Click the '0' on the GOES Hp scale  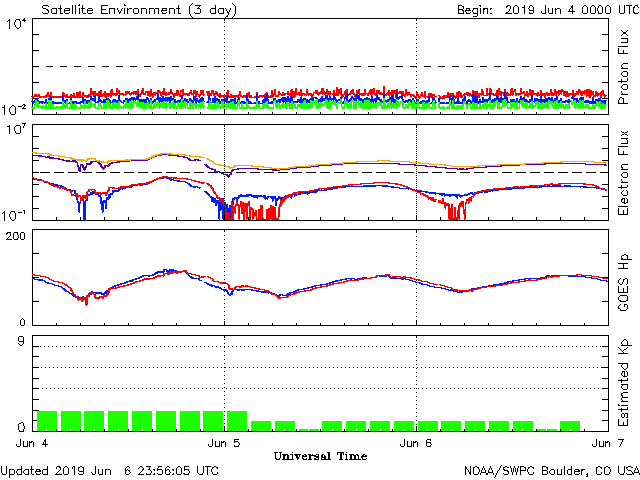tap(22, 322)
